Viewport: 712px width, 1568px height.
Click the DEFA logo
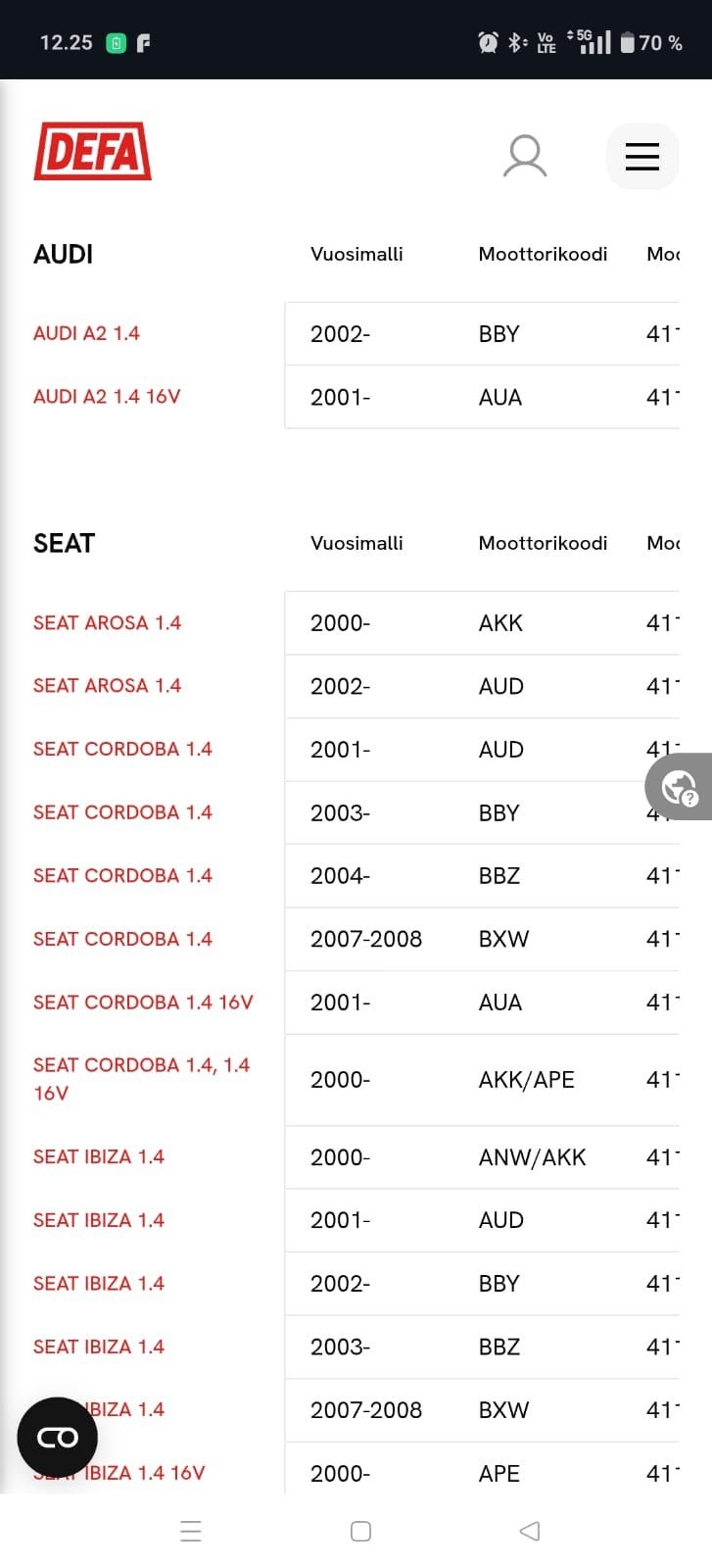[x=92, y=151]
